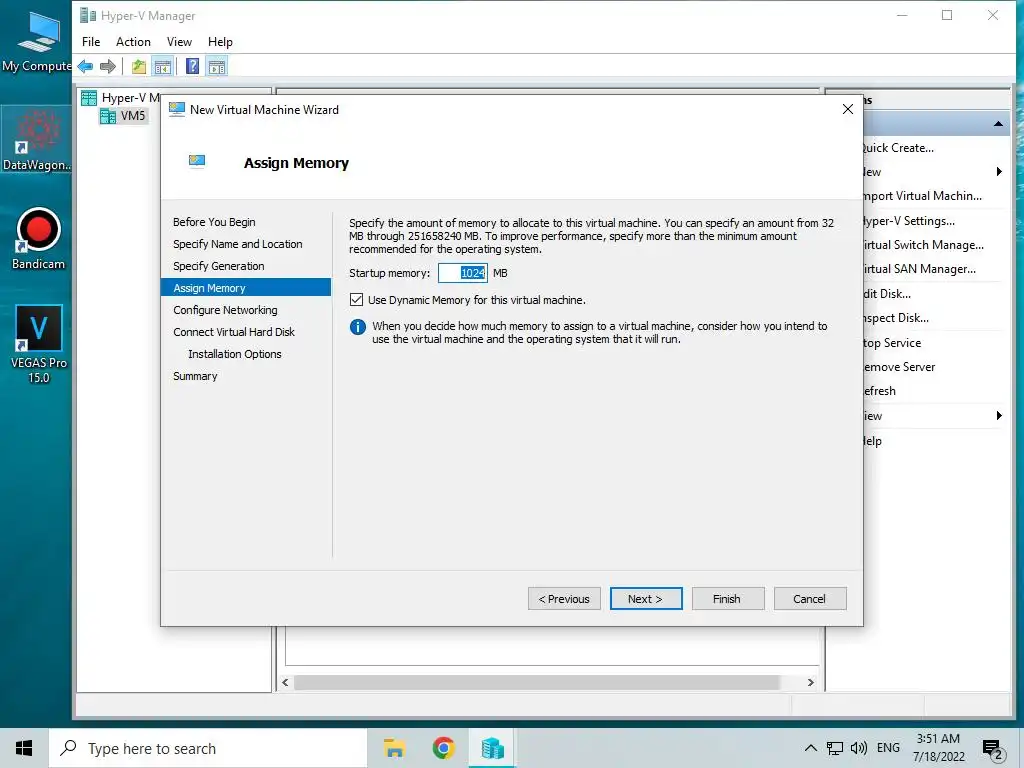Expand the View submenu arrow in Actions pane

[999, 416]
